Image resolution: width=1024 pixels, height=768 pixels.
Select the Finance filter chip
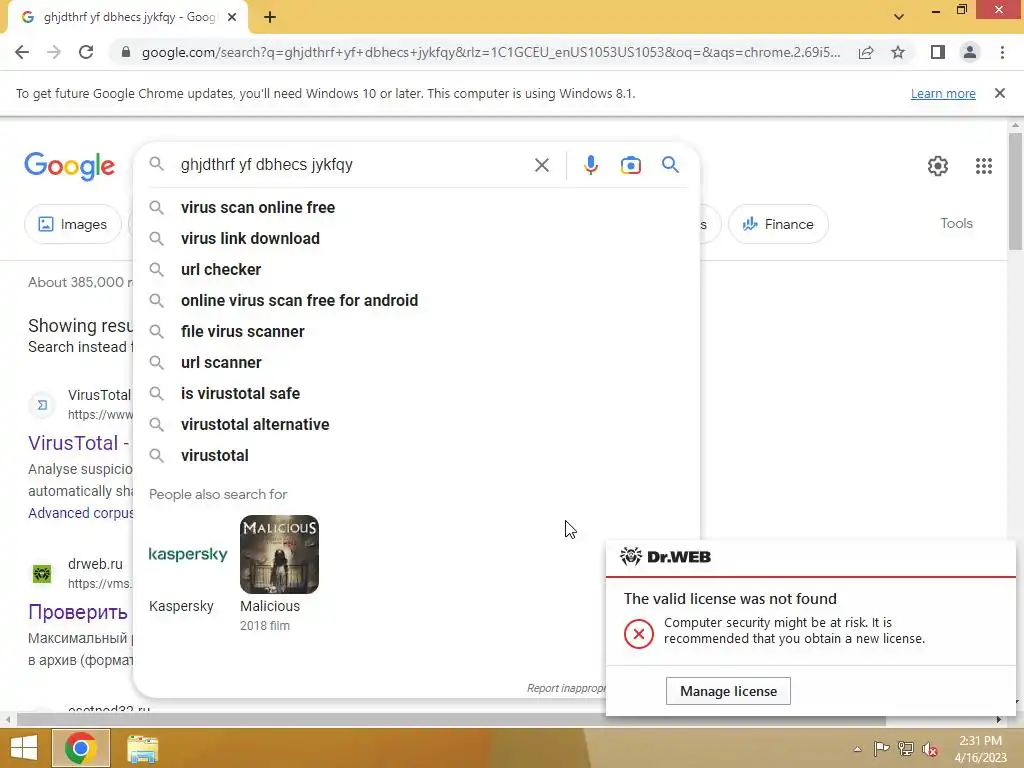(778, 224)
